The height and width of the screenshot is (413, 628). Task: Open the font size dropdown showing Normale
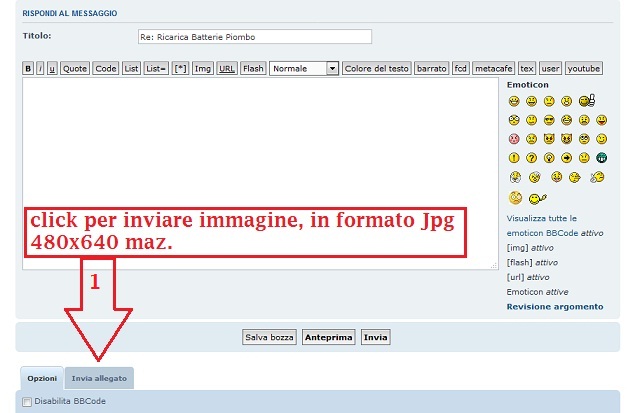coord(304,69)
